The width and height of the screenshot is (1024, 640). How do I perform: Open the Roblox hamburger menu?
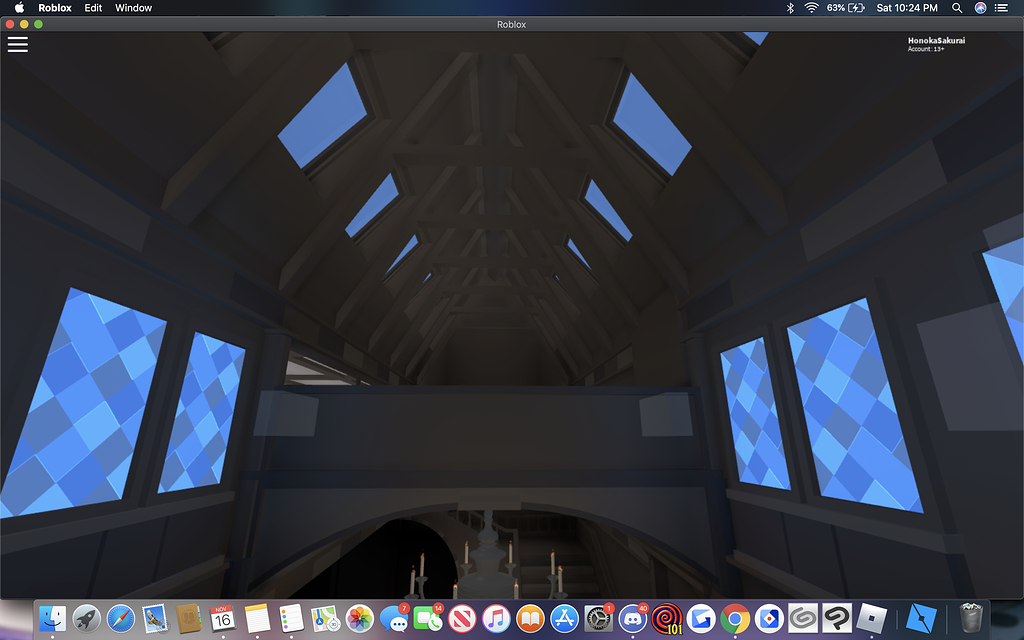[18, 44]
